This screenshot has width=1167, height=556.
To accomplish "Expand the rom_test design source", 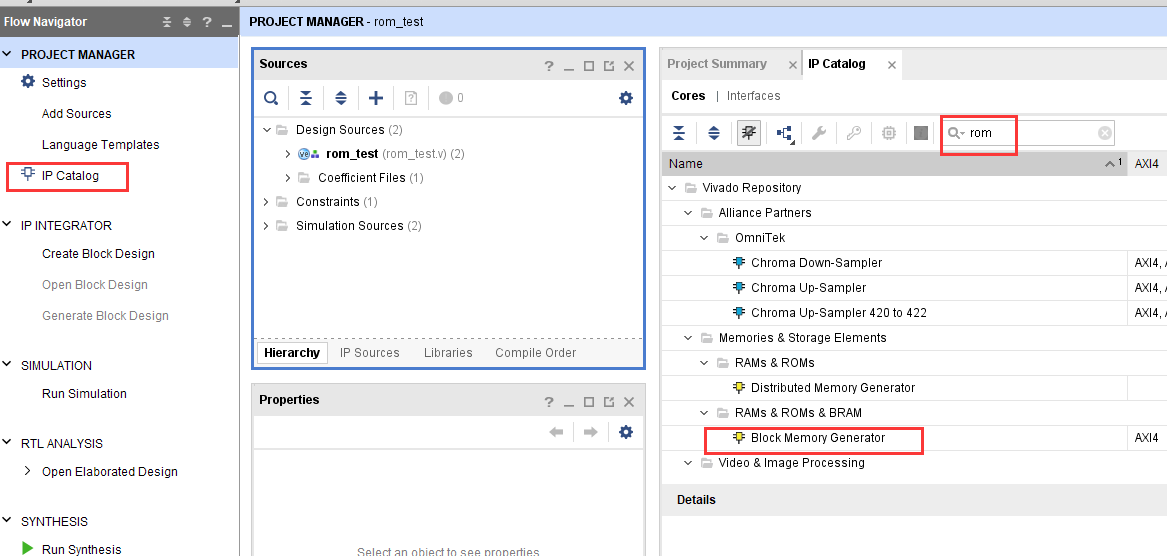I will coord(288,154).
